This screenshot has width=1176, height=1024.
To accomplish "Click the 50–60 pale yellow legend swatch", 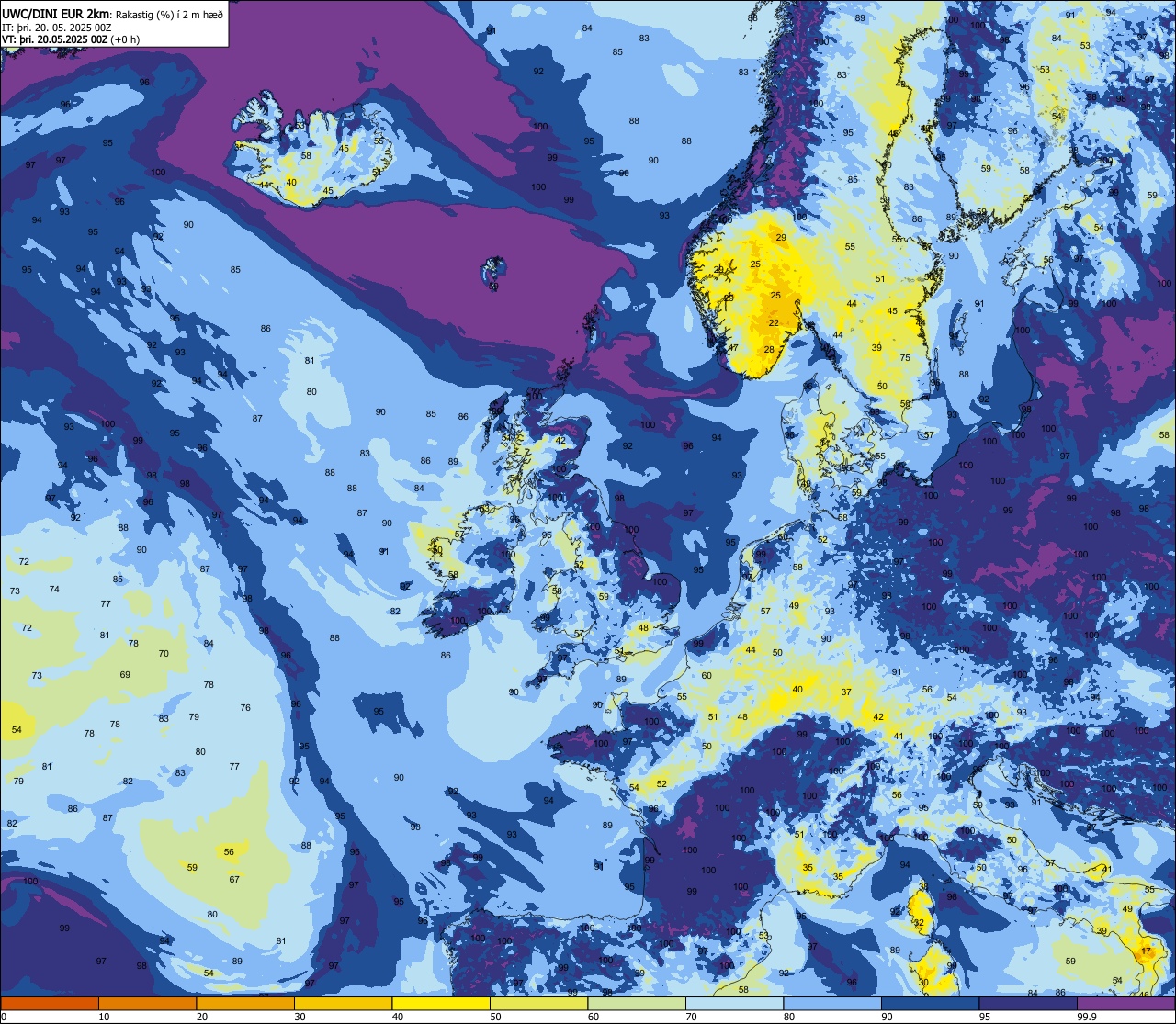I will point(538,1003).
